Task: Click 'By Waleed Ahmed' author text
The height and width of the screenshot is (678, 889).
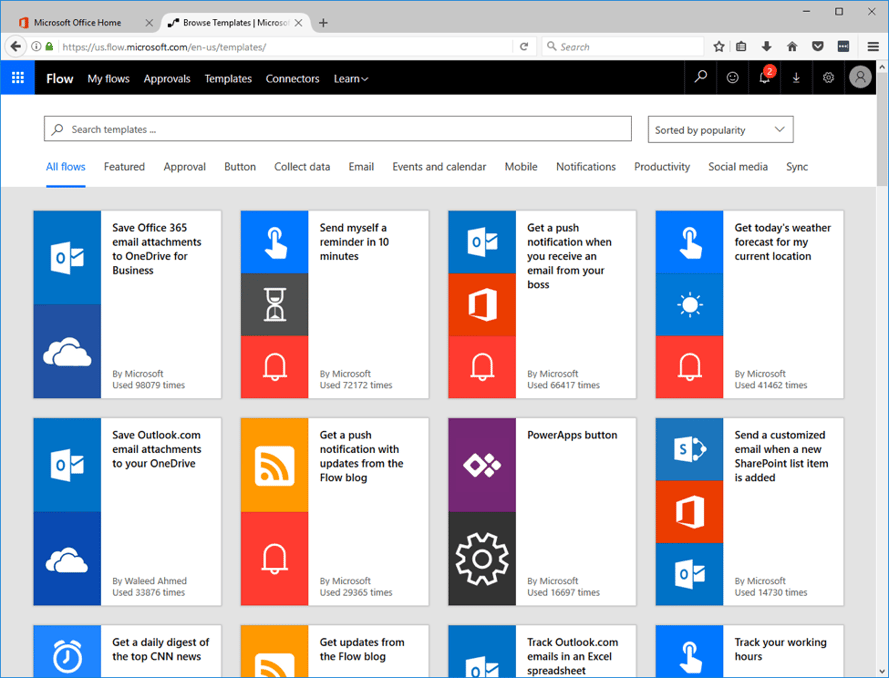Action: (149, 581)
